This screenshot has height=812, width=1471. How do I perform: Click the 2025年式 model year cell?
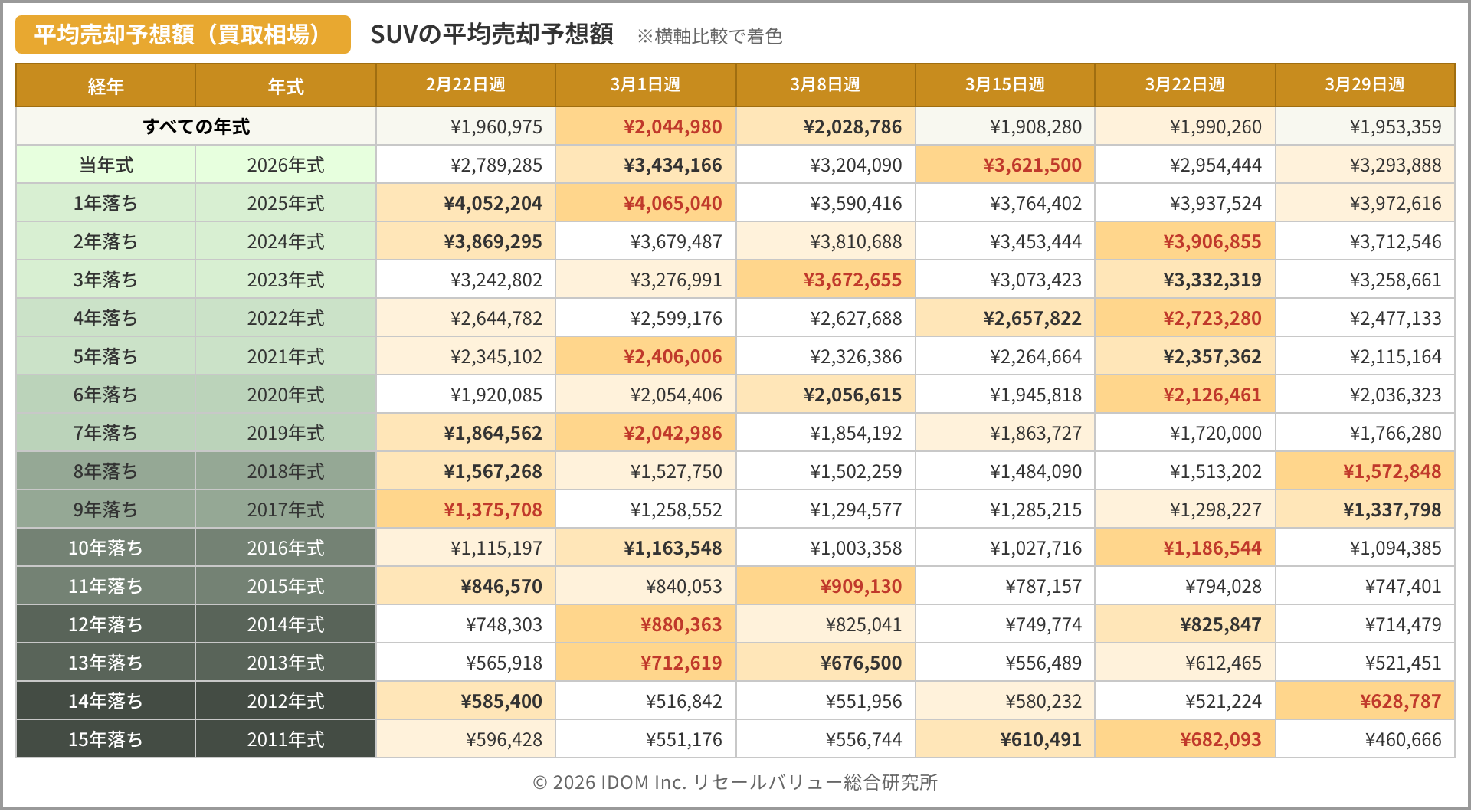286,203
